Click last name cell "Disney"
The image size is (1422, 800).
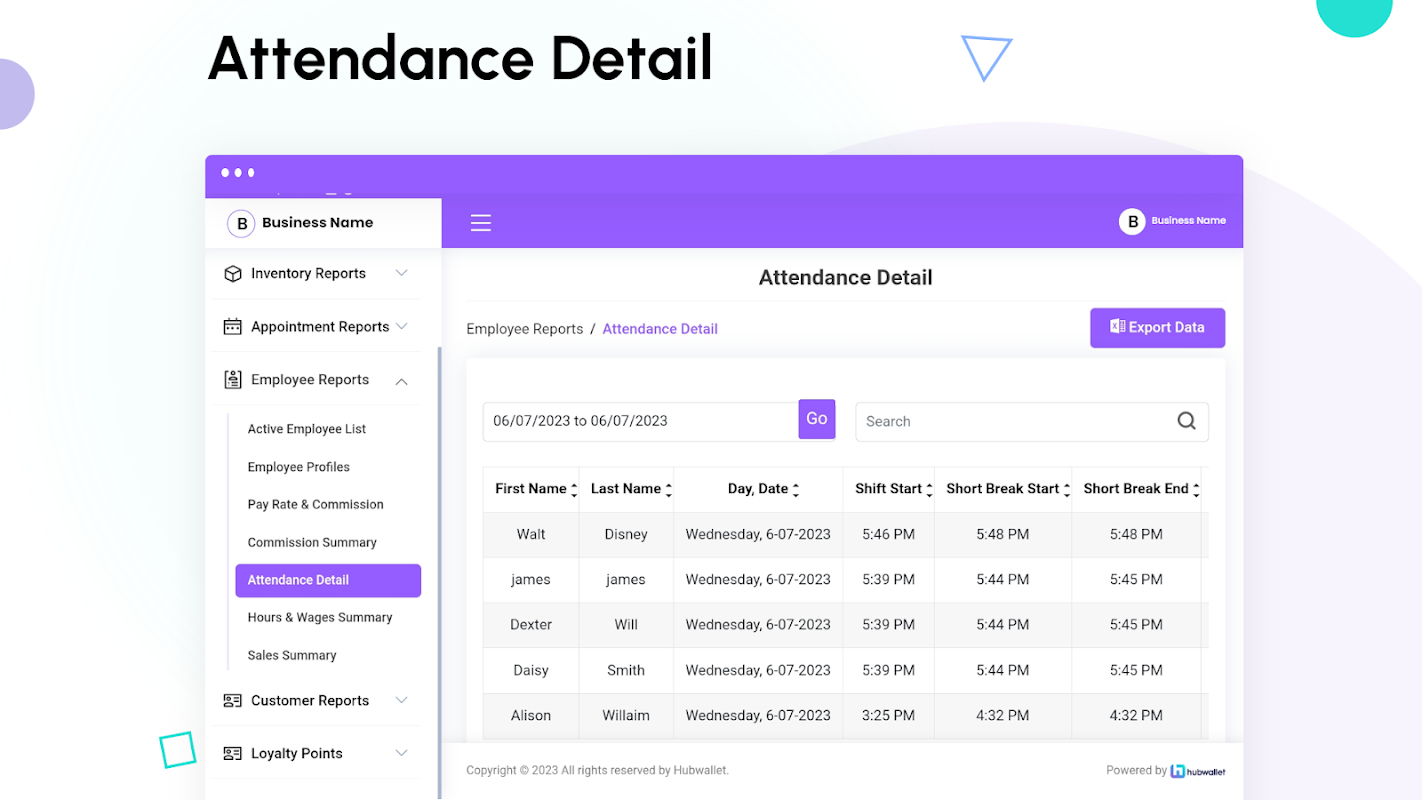tap(626, 535)
